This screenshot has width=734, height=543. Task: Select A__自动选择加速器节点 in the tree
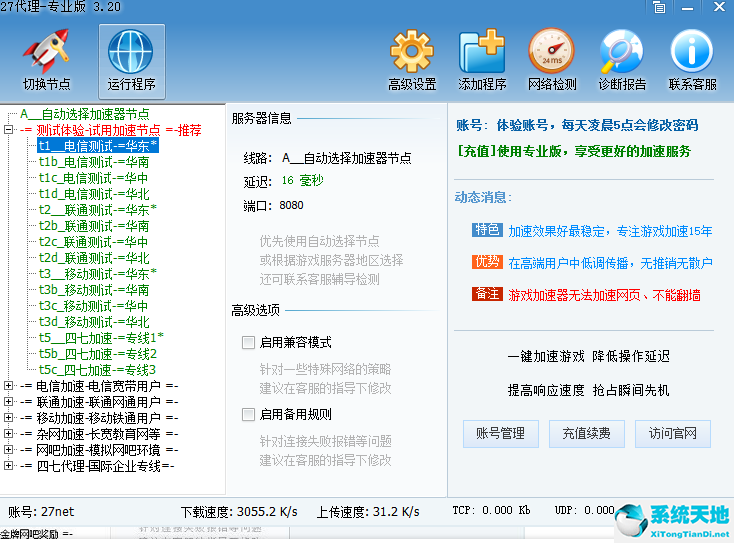(84, 114)
